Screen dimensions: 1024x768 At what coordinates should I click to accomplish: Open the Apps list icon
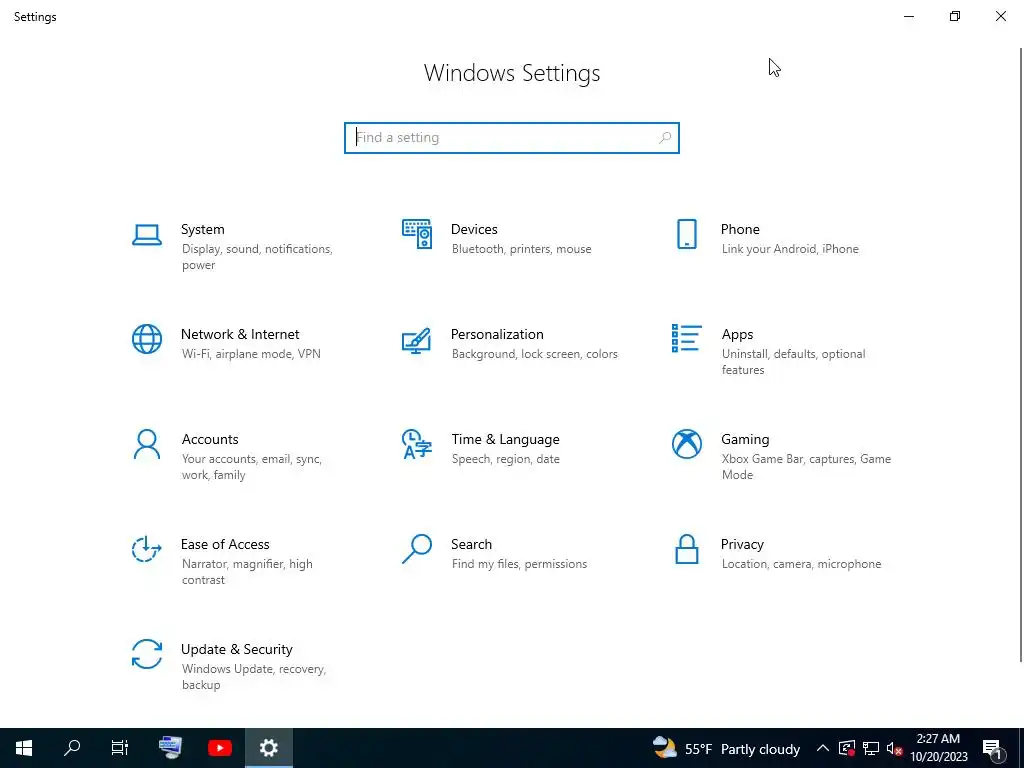[686, 338]
